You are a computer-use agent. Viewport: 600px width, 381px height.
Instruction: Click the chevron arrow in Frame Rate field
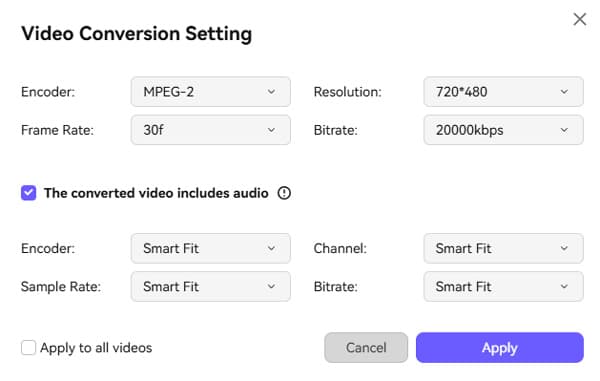coord(271,130)
